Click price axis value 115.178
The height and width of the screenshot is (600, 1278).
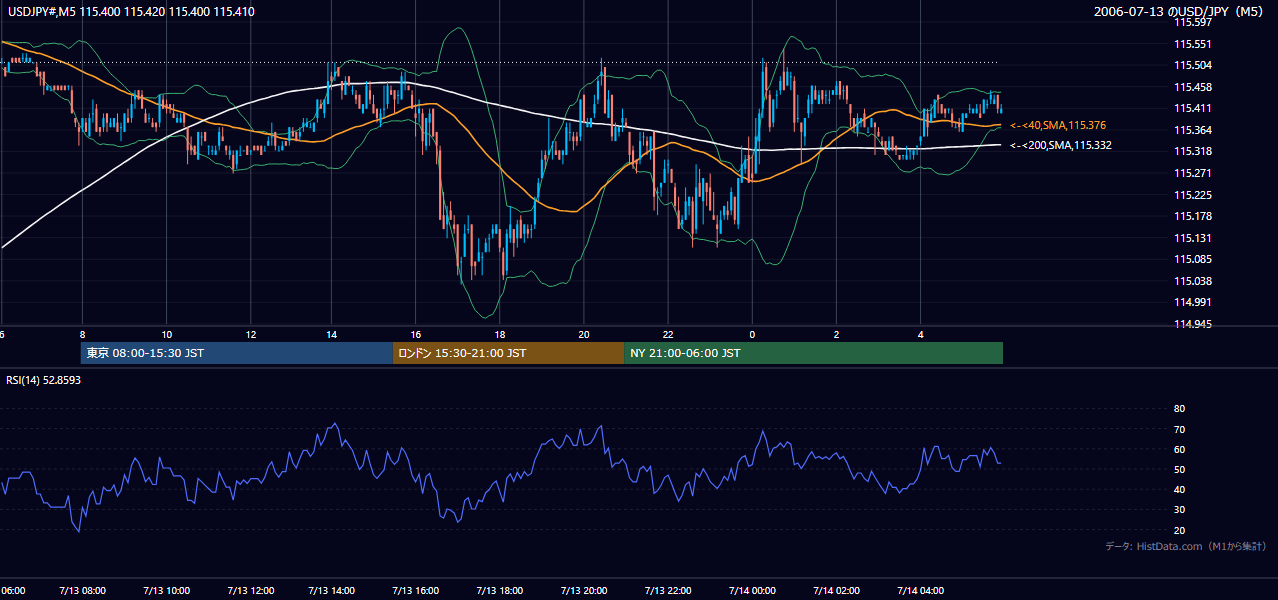point(1192,216)
